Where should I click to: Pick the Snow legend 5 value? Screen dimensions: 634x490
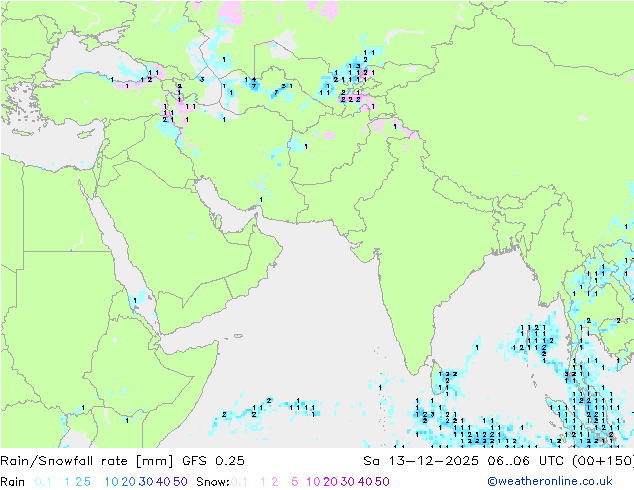point(295,482)
